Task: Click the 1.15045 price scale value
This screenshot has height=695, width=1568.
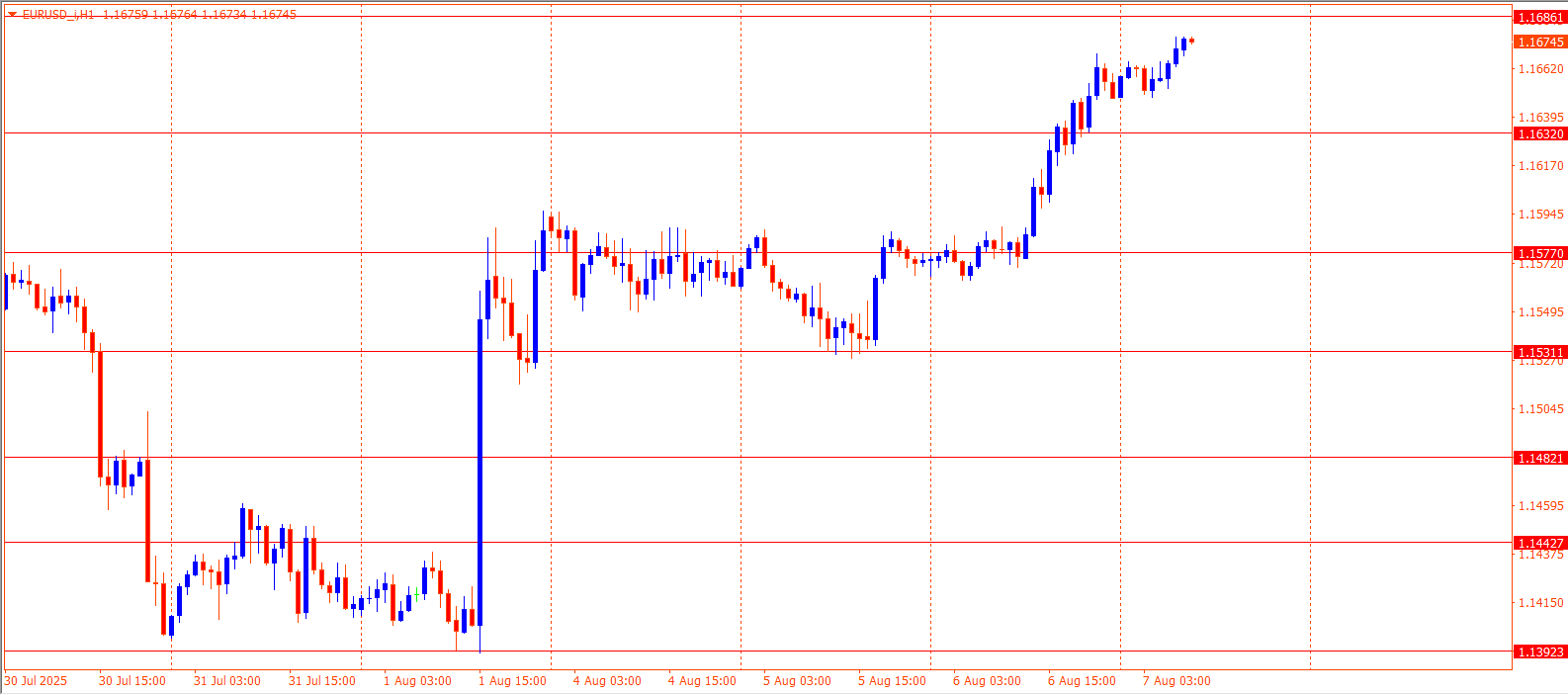Action: [1540, 409]
